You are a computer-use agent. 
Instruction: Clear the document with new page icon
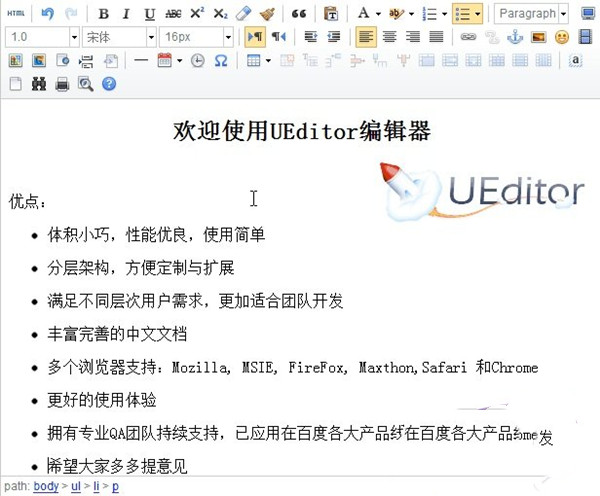[x=16, y=84]
